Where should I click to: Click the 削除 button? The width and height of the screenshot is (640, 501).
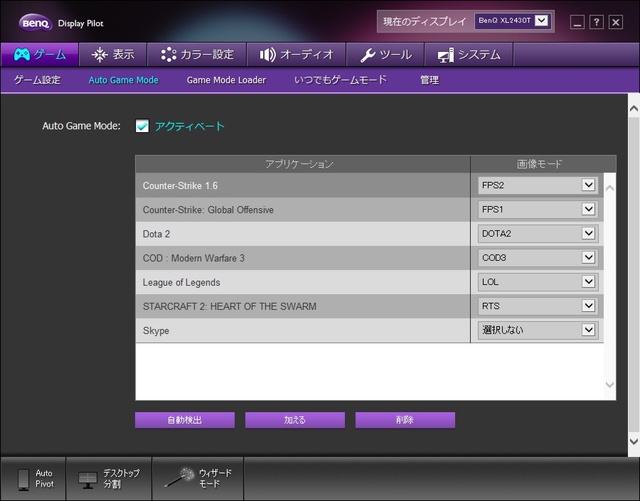pyautogui.click(x=405, y=420)
